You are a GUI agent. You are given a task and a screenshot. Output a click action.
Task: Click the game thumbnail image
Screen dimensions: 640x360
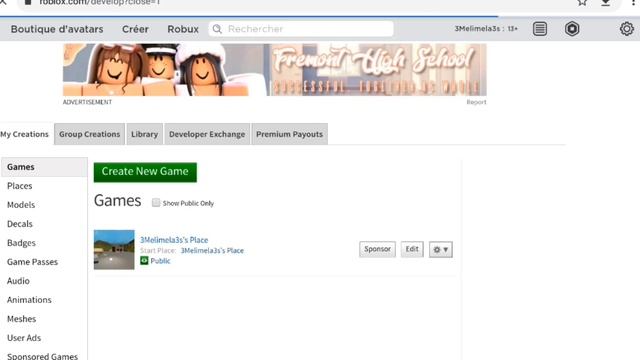pos(114,249)
